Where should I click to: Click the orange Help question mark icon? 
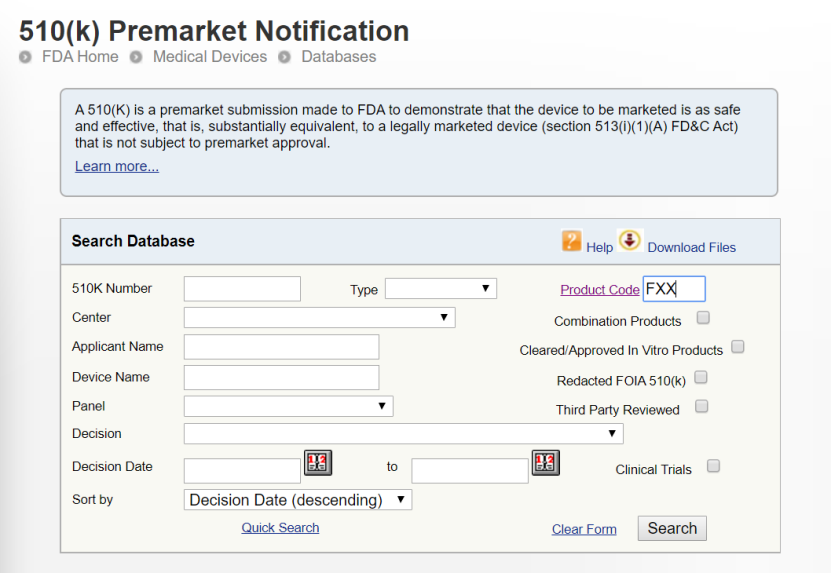571,241
